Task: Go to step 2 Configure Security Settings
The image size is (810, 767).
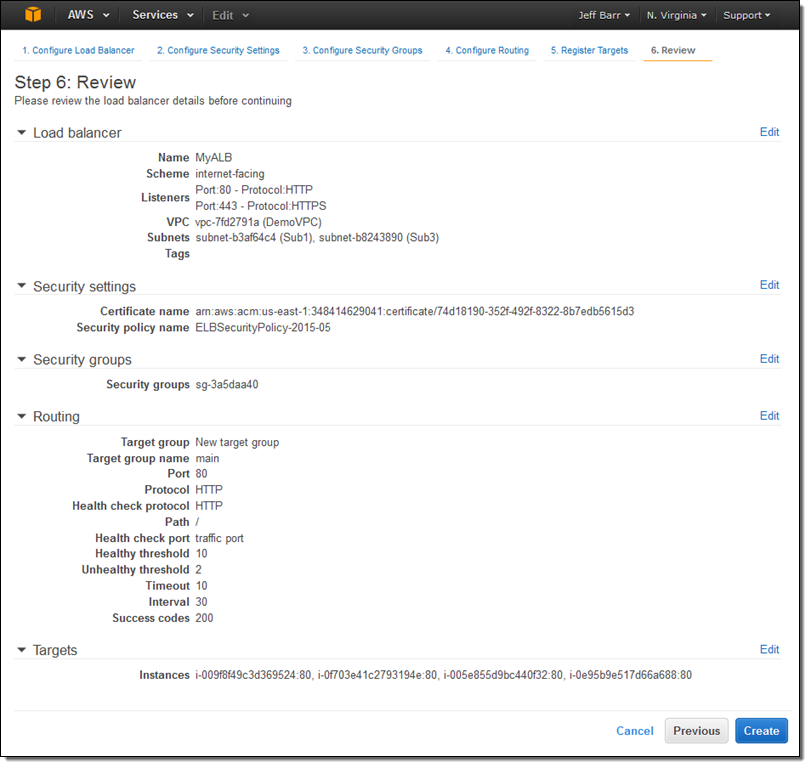Action: click(x=218, y=50)
